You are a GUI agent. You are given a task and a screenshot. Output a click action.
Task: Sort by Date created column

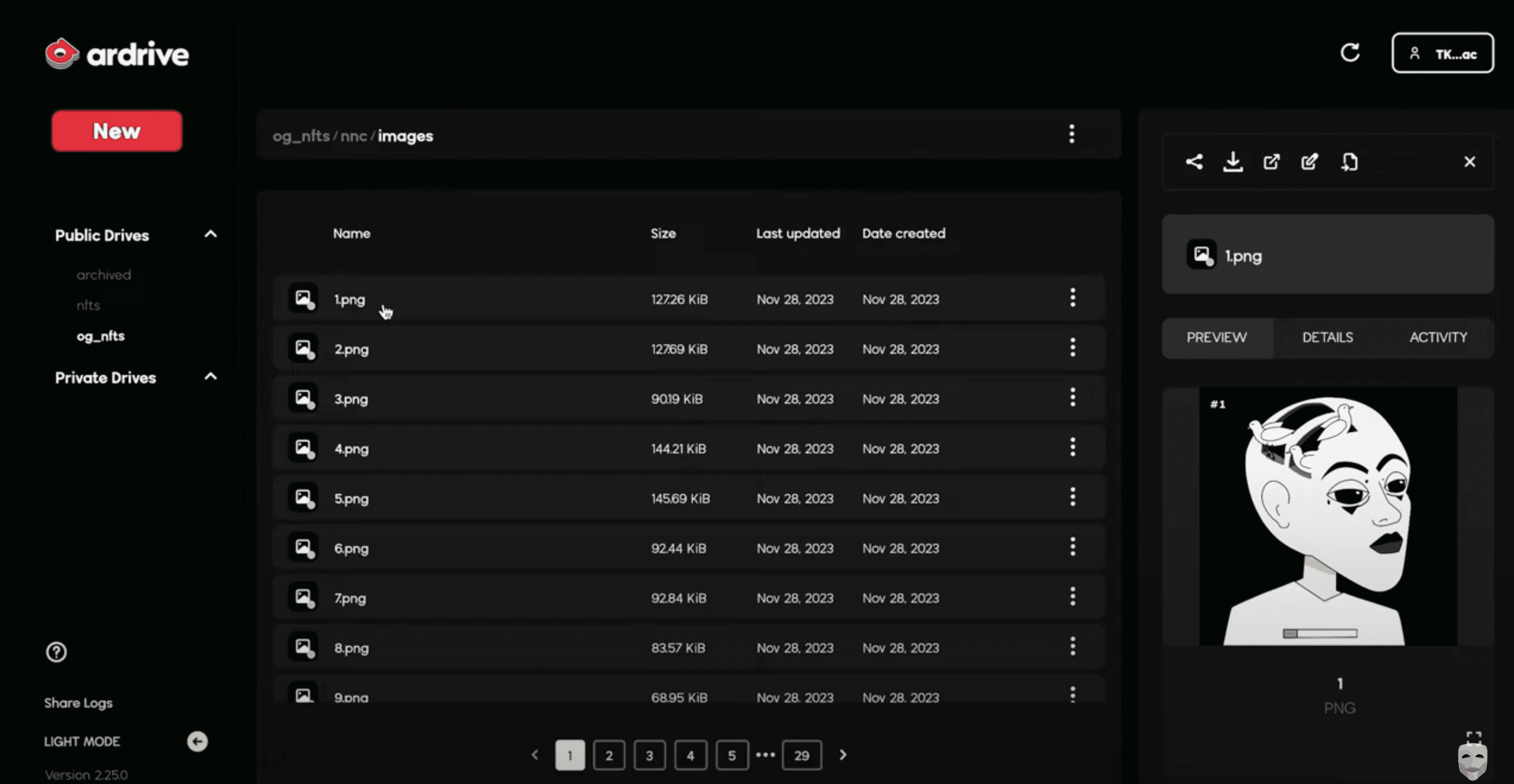pyautogui.click(x=903, y=233)
